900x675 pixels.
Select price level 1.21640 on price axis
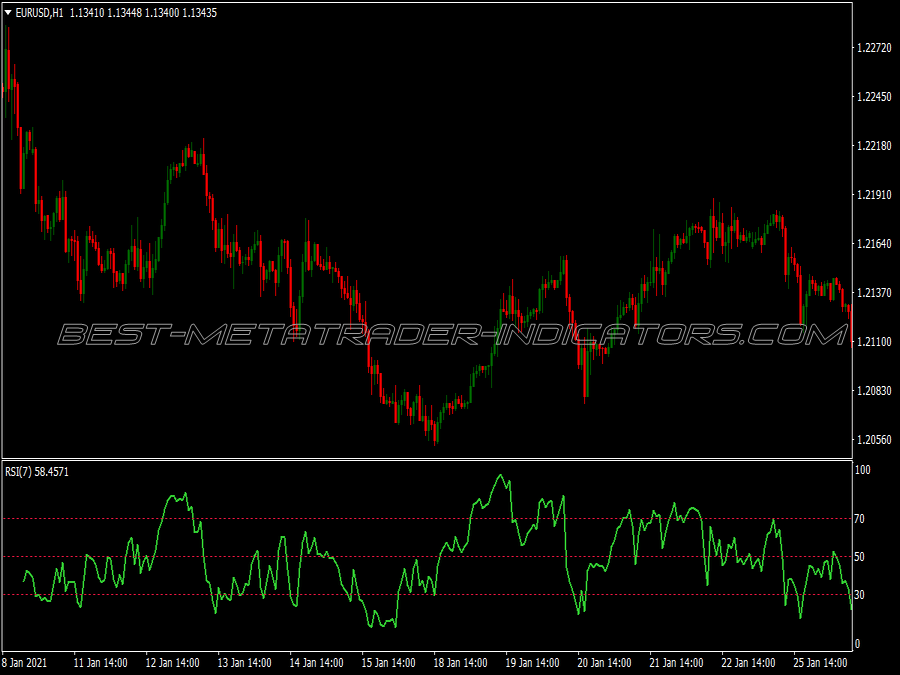tap(874, 244)
